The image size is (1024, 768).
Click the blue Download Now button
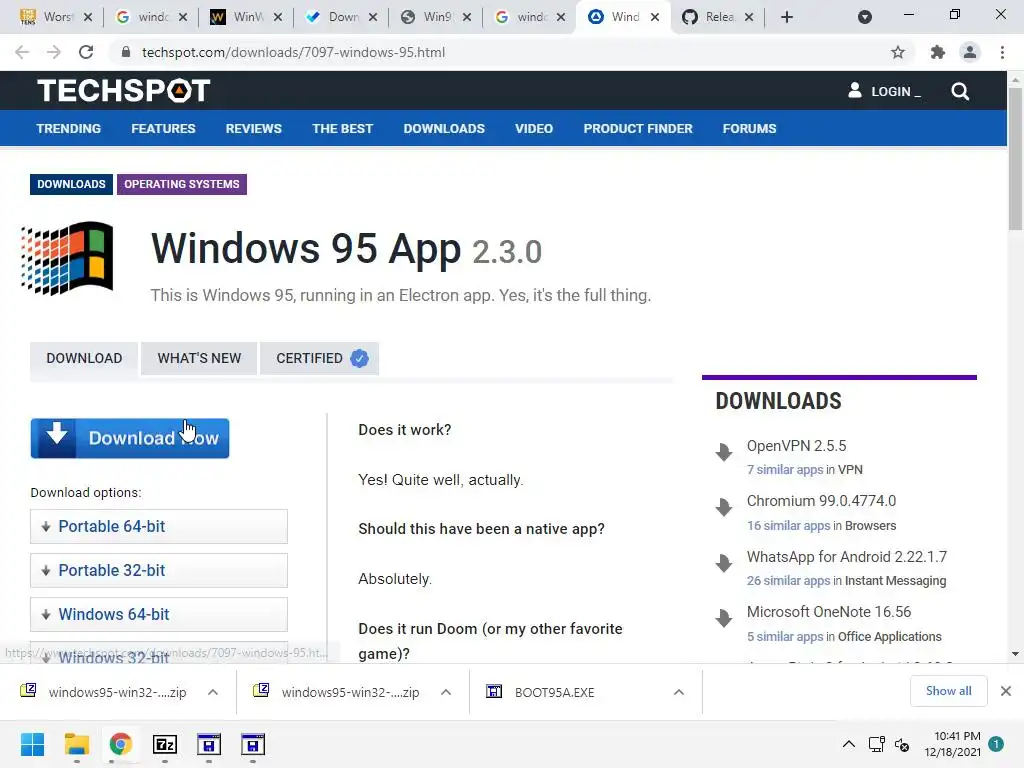click(x=130, y=438)
